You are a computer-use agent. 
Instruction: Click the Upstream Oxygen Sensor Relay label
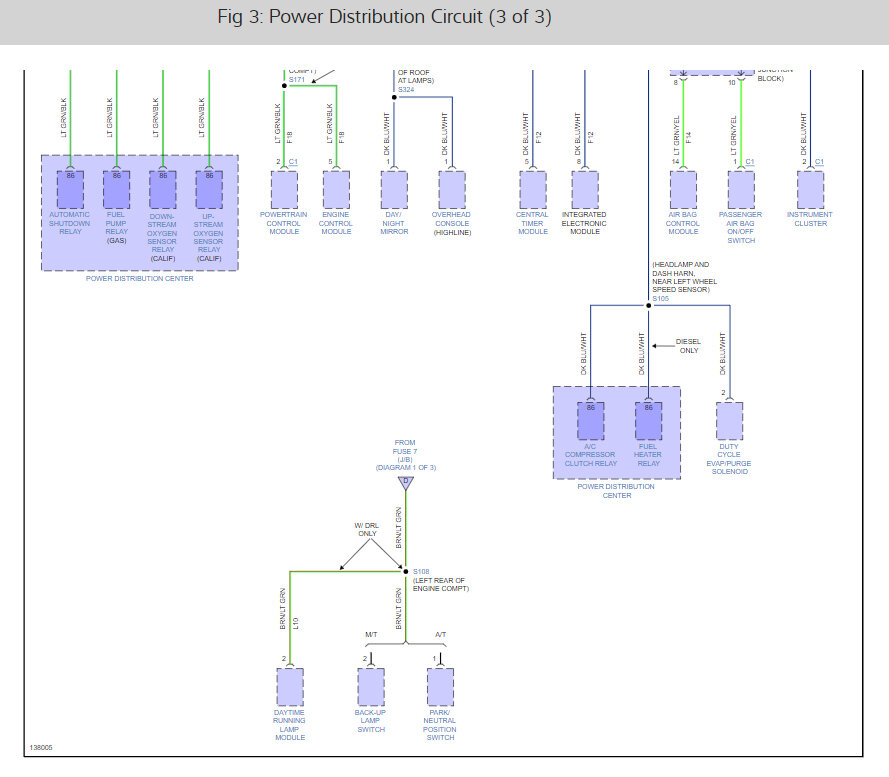209,237
